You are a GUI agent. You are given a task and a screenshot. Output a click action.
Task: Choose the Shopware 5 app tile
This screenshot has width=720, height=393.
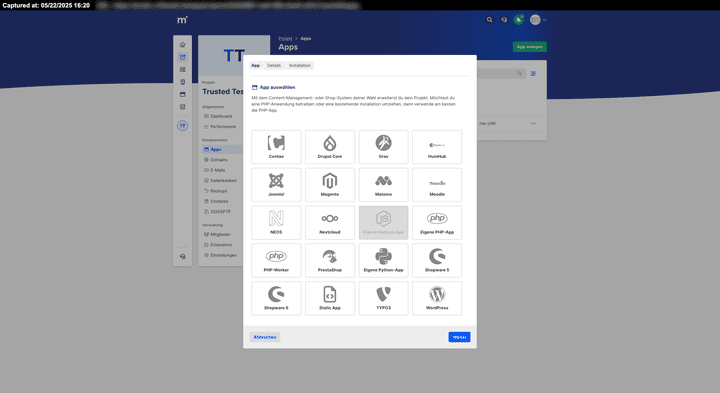[x=437, y=260]
